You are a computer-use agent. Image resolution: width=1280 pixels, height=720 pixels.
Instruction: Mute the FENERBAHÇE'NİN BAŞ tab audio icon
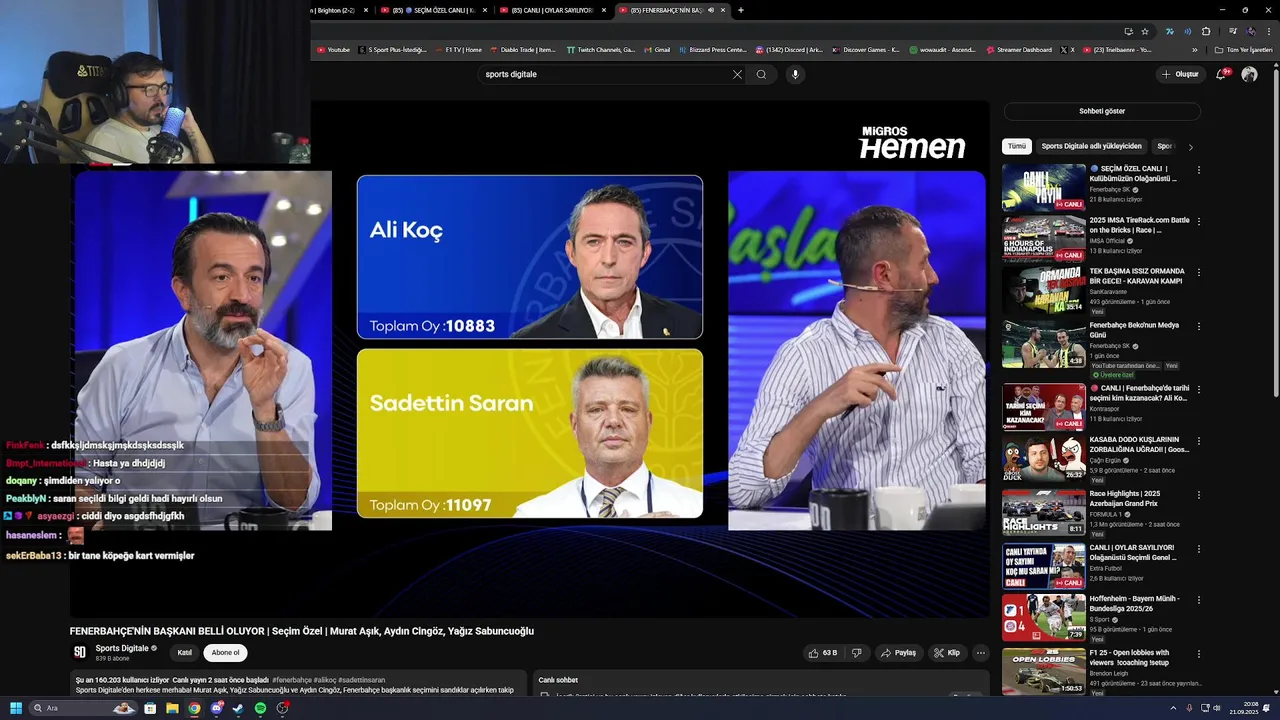coord(710,10)
